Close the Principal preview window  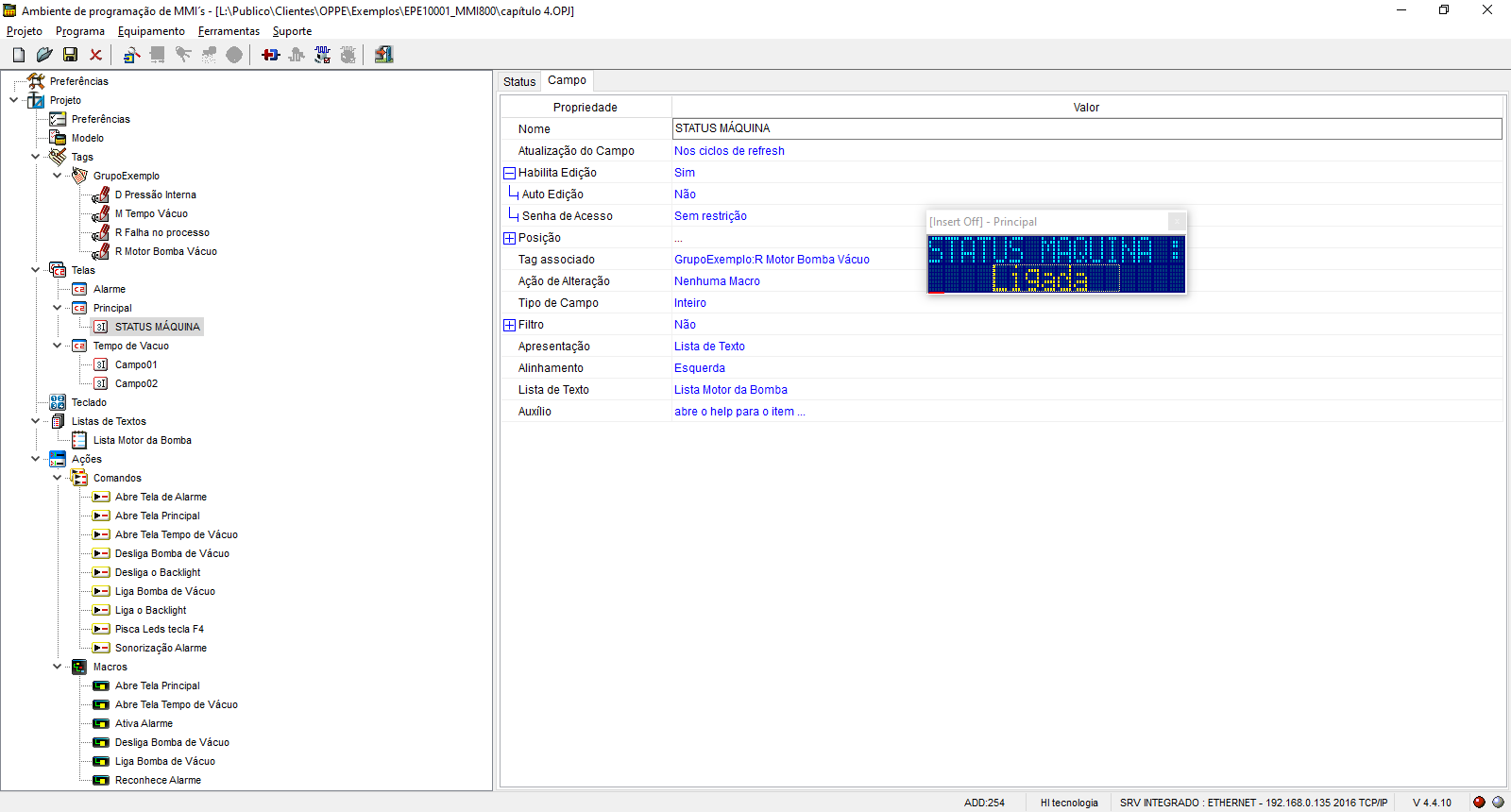pyautogui.click(x=1177, y=221)
